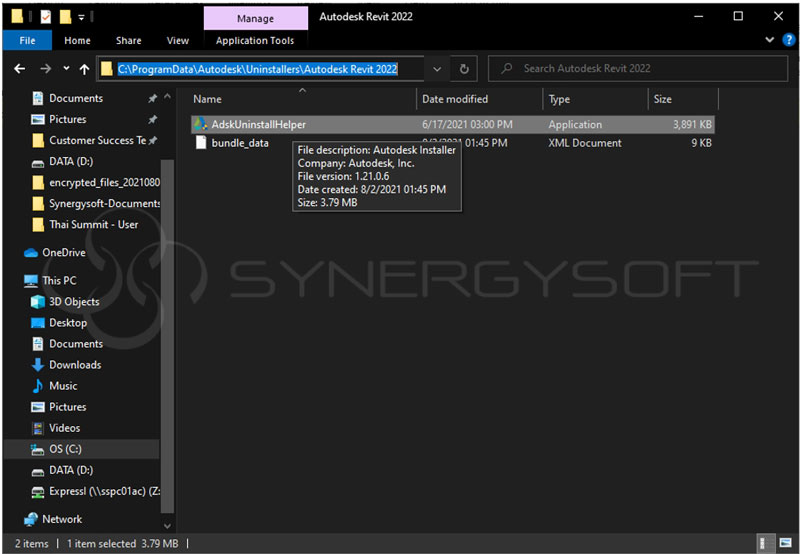800x554 pixels.
Task: Open the File tab
Action: [27, 40]
